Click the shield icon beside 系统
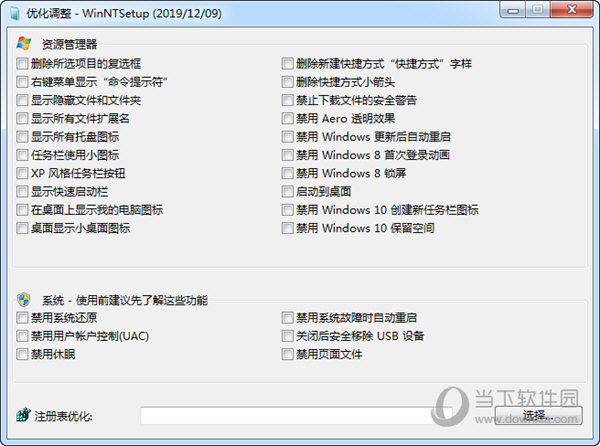The width and height of the screenshot is (600, 446). [x=24, y=300]
